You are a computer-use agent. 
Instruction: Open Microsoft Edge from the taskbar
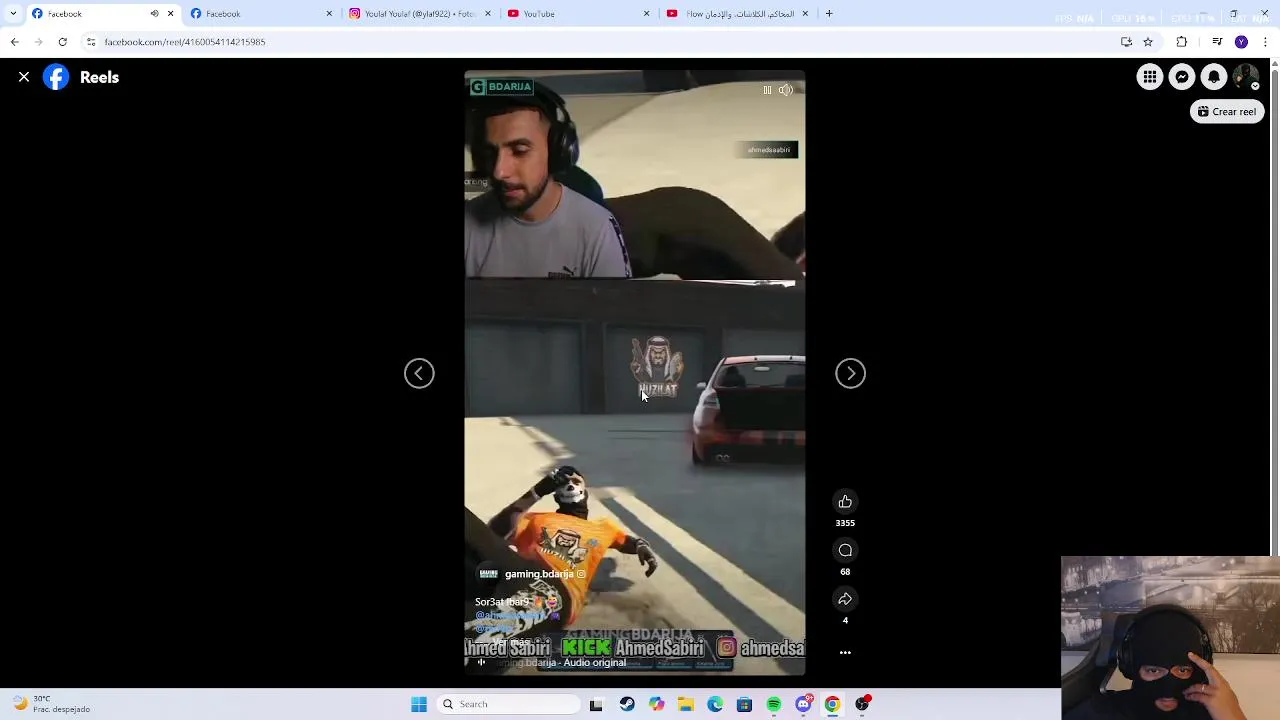click(715, 704)
